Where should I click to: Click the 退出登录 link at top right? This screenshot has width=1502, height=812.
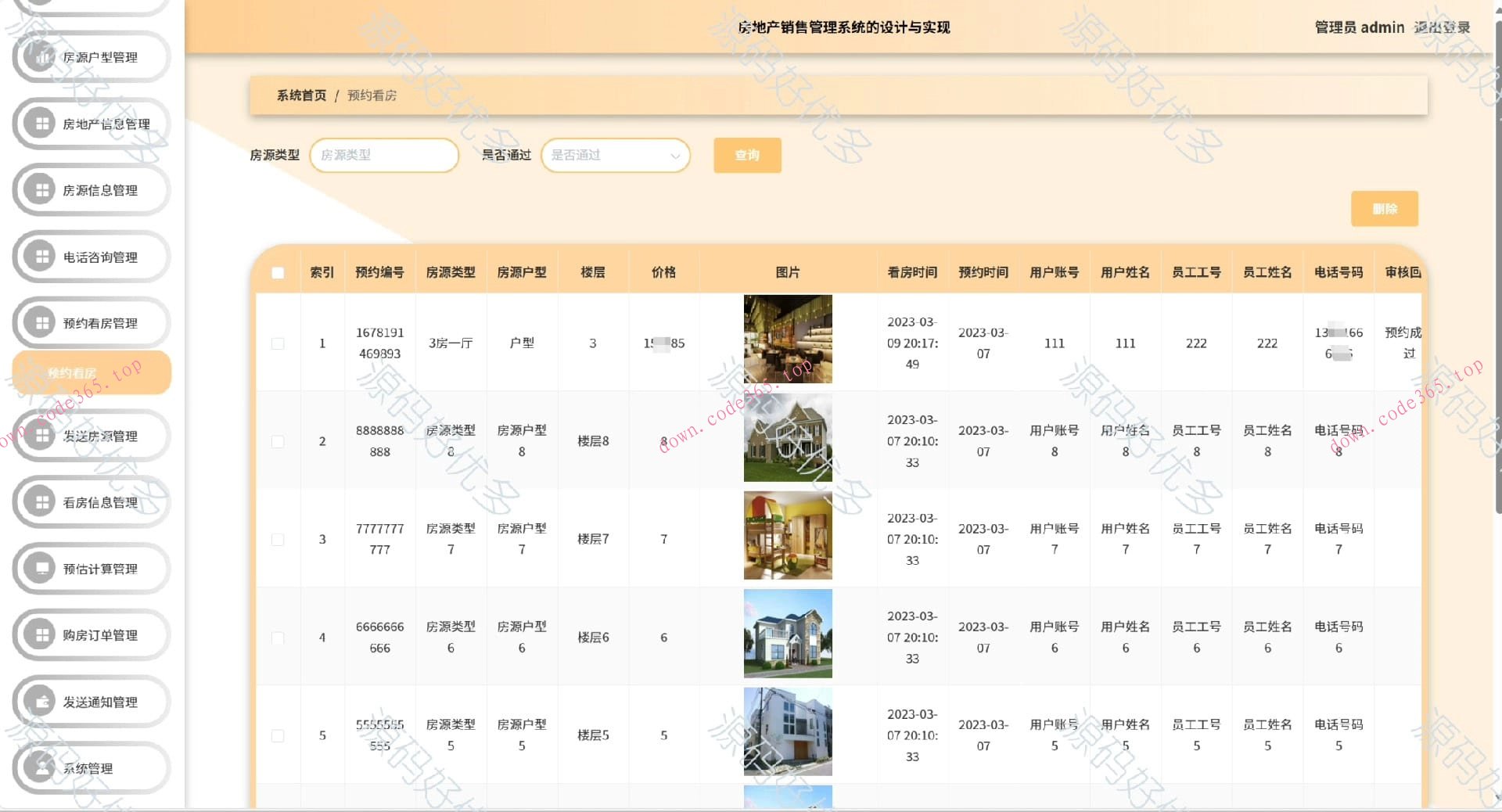pos(1443,26)
